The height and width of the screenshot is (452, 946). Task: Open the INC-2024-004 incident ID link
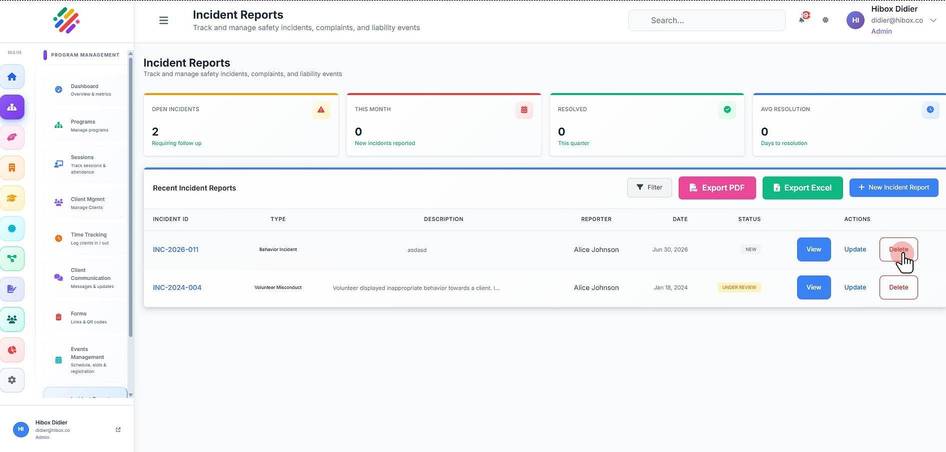coord(177,287)
